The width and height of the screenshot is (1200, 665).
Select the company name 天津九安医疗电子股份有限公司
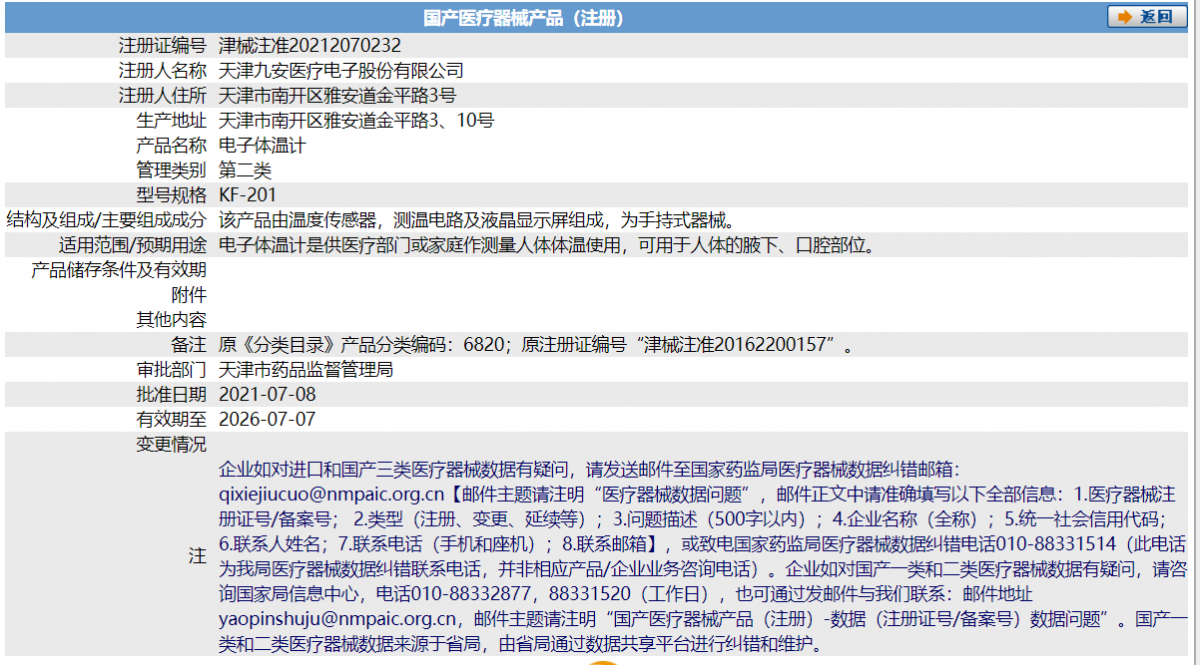point(341,69)
